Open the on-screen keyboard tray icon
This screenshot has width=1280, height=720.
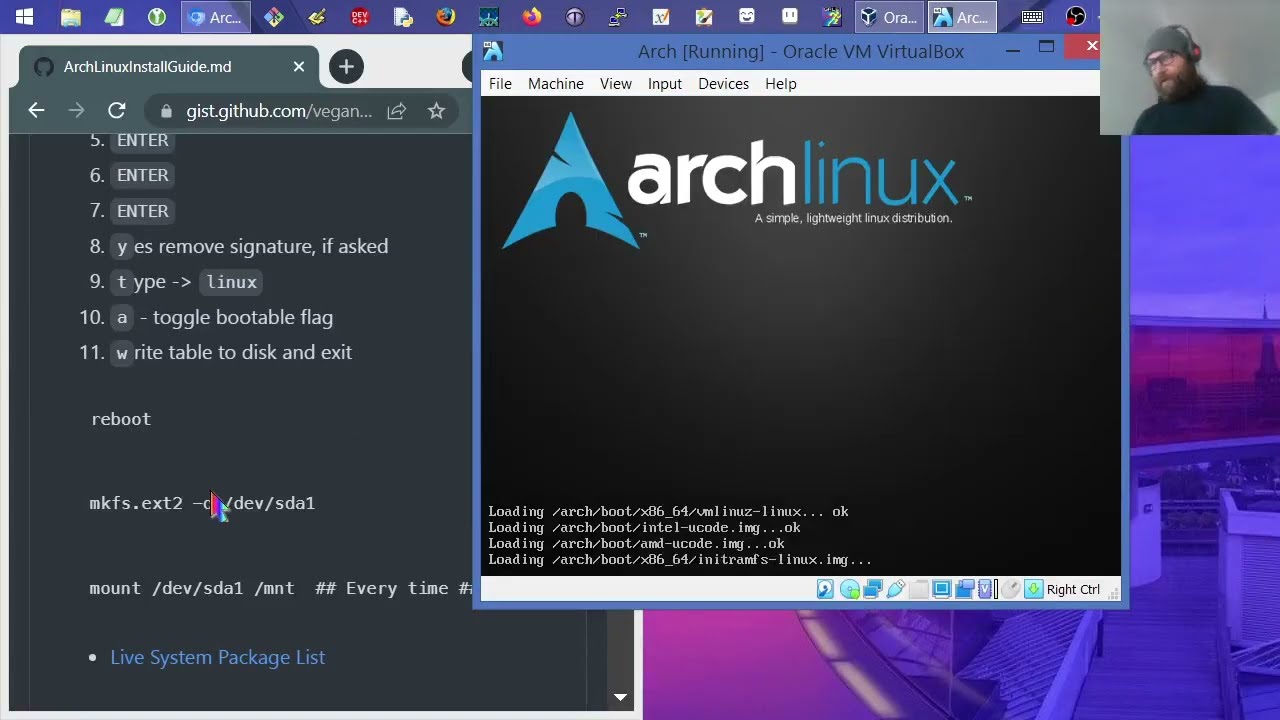(x=1033, y=16)
